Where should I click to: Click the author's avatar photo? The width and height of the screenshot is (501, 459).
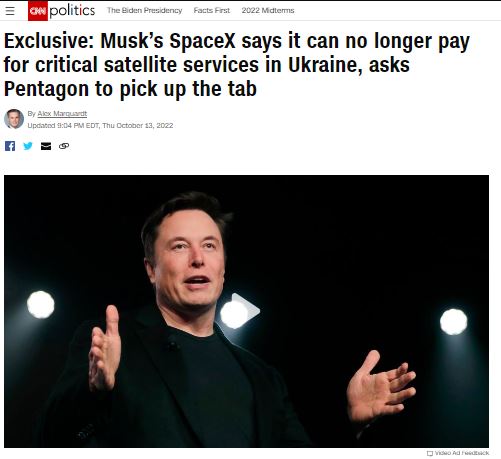click(x=14, y=119)
